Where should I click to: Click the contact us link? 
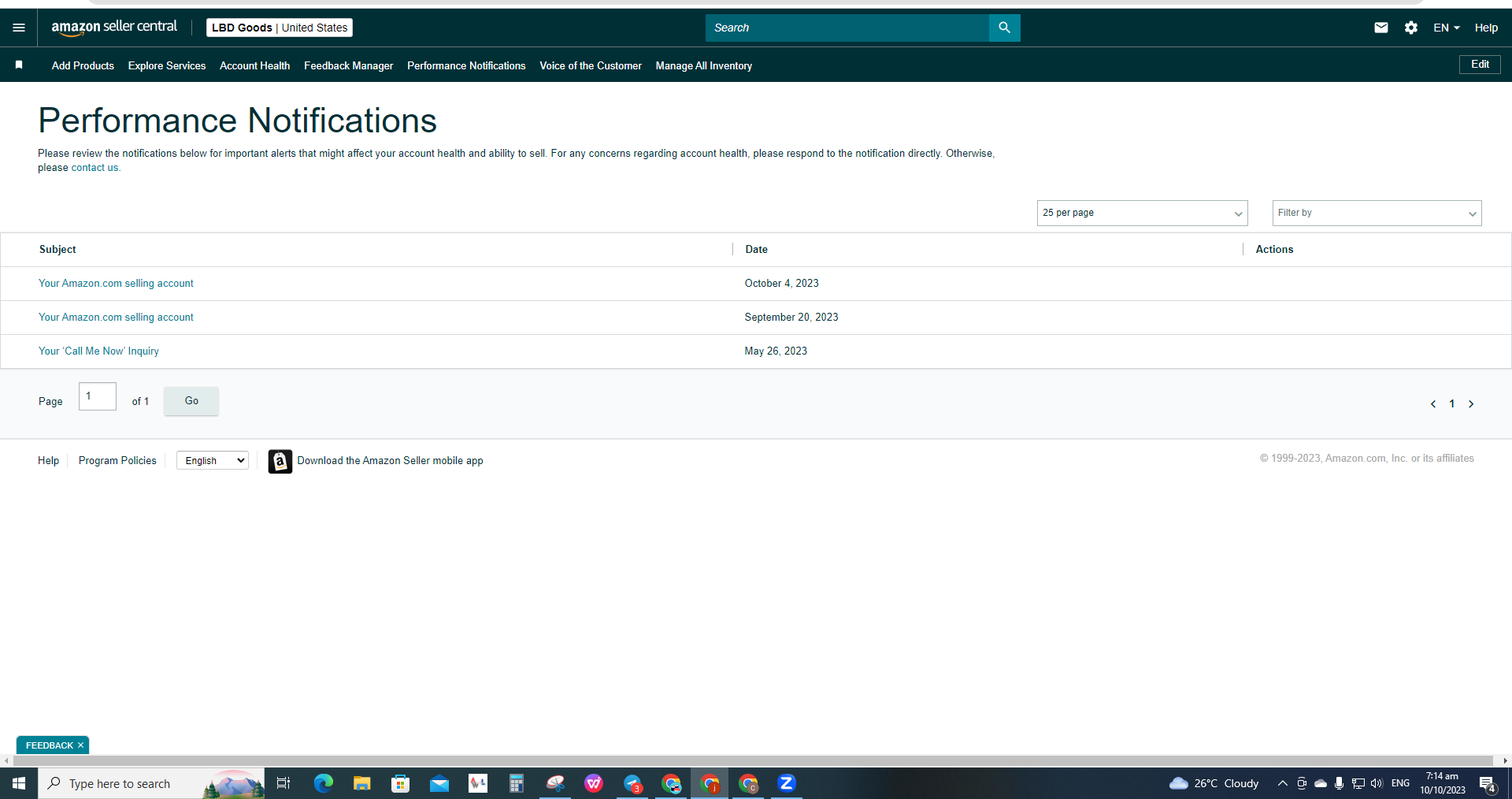(94, 168)
